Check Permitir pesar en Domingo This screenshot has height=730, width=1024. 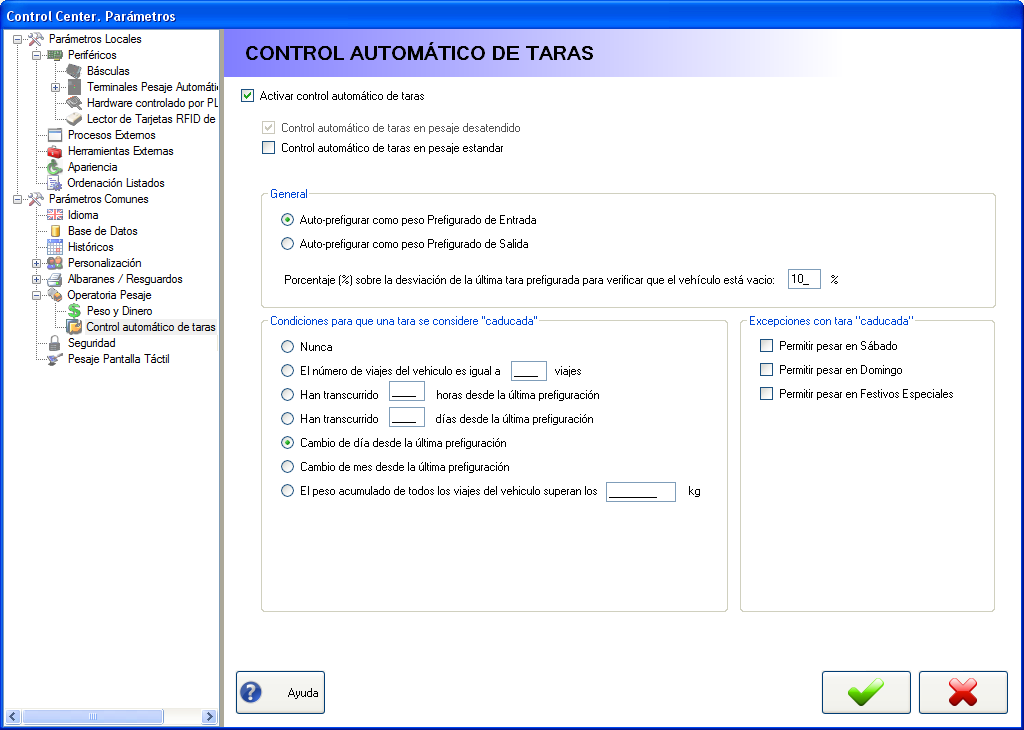767,370
